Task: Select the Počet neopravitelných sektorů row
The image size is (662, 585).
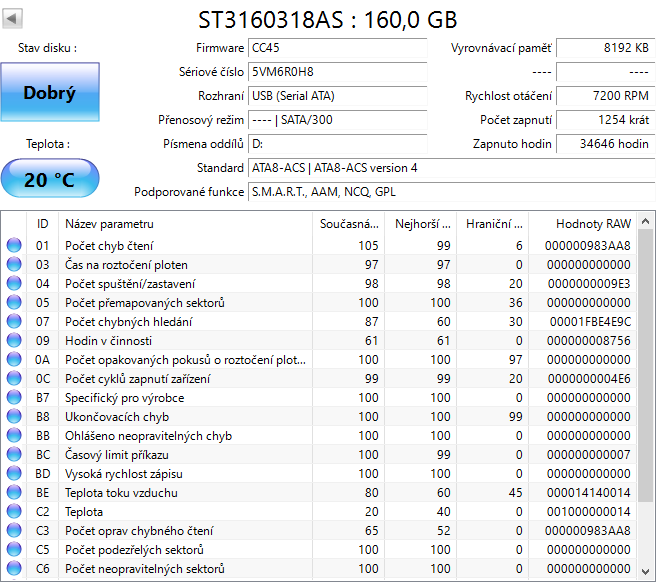Action: 319,568
